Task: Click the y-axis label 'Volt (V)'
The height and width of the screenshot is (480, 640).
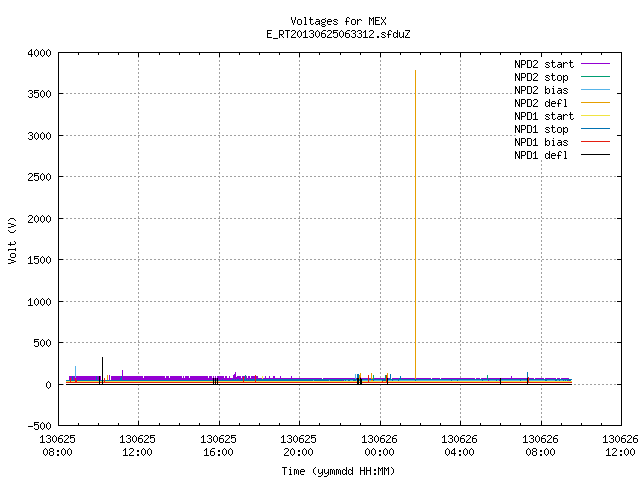Action: coord(12,240)
